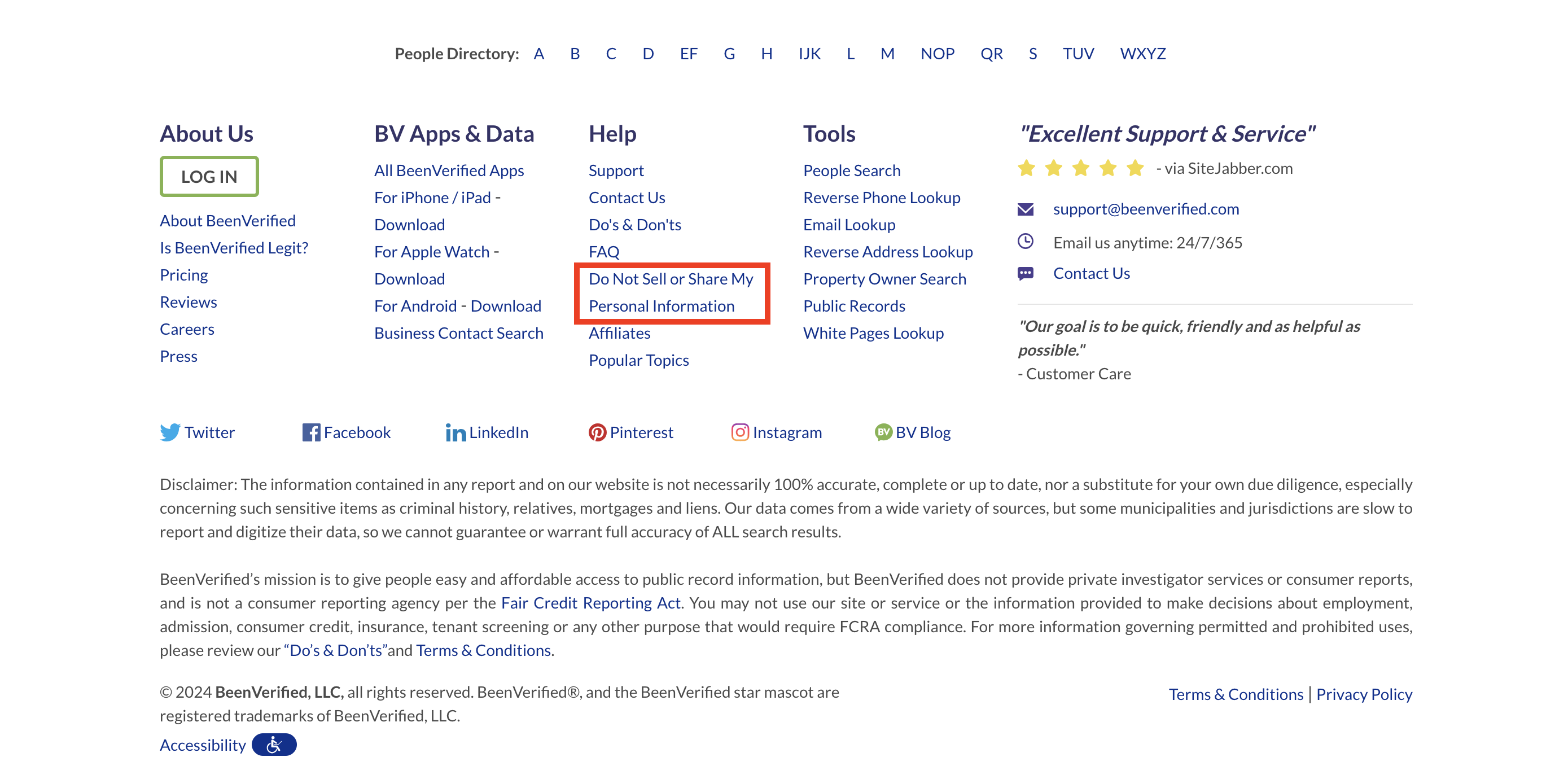Open Contact Us beside chat icon
The image size is (1568, 779).
click(1092, 273)
